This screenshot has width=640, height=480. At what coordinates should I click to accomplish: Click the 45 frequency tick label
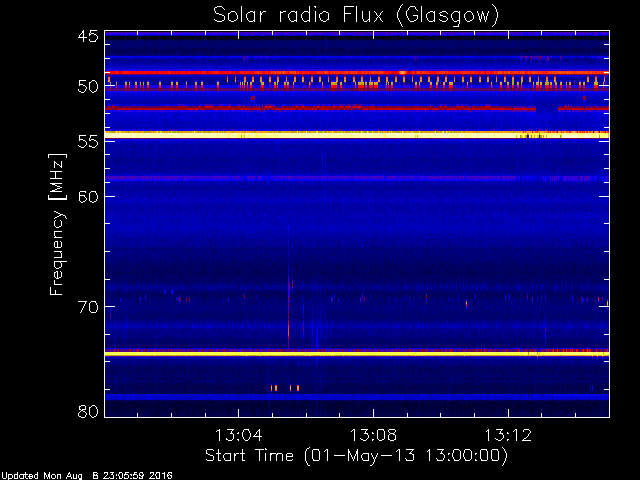[x=88, y=36]
